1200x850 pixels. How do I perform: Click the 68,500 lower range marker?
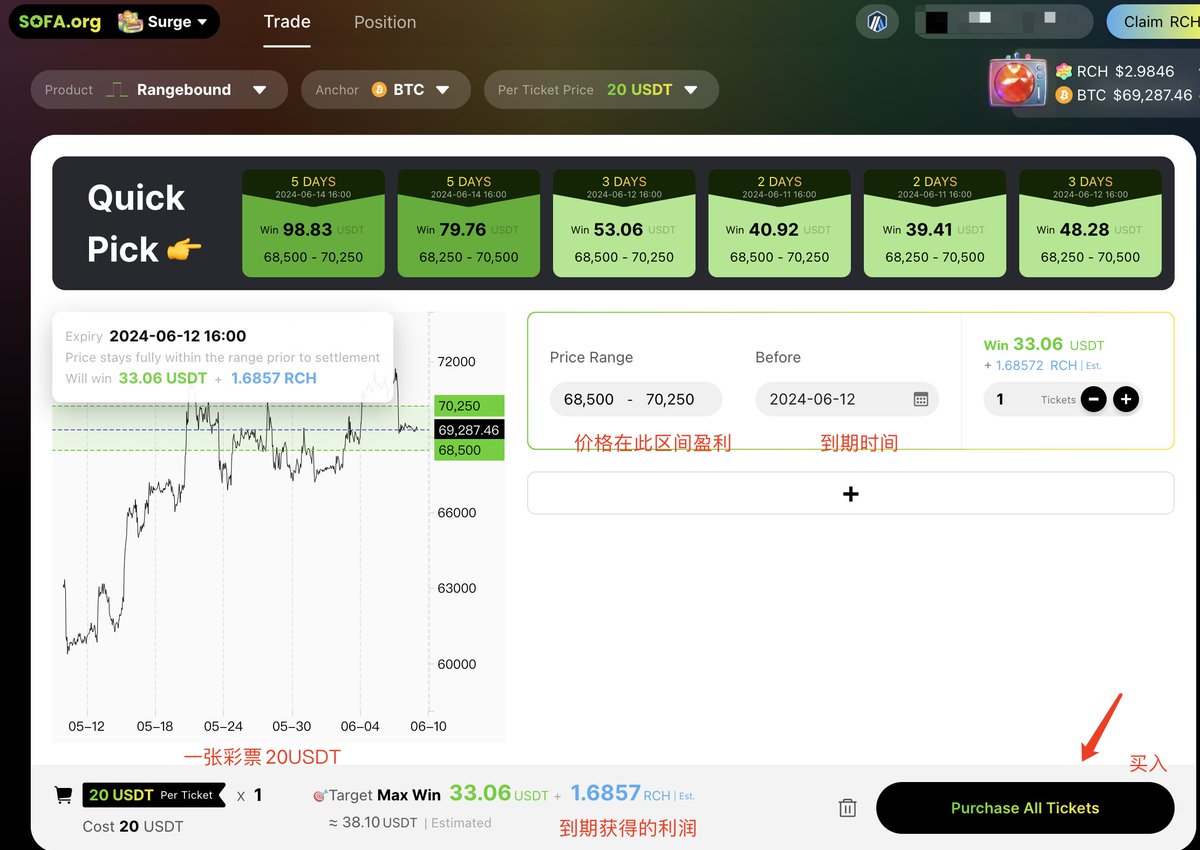[x=469, y=450]
